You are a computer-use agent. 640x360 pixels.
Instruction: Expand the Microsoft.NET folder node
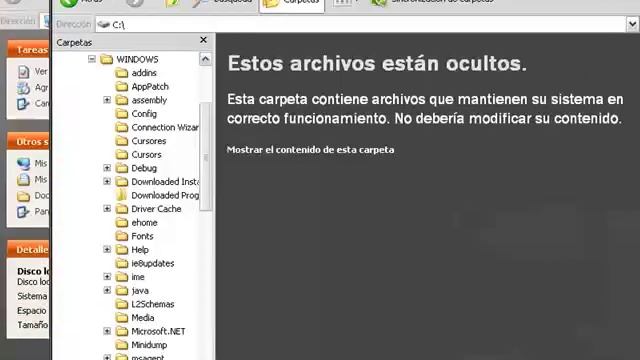(107, 331)
